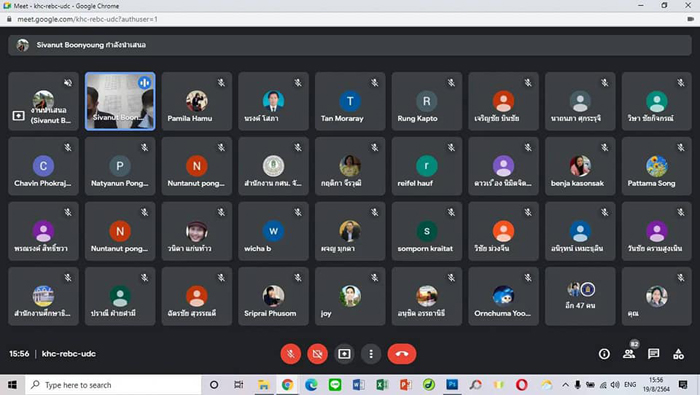Toggle the camera off button
This screenshot has width=700, height=395.
[x=317, y=354]
